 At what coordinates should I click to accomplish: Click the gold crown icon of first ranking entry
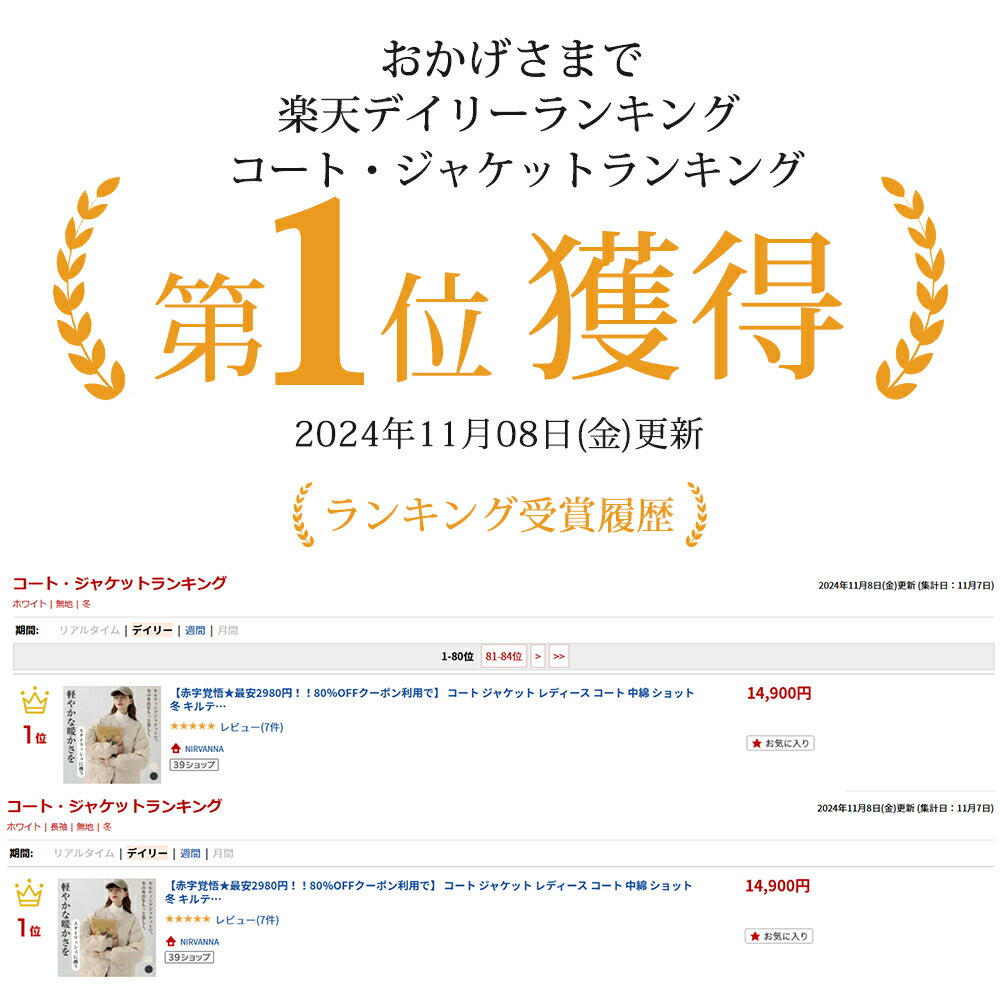point(34,700)
